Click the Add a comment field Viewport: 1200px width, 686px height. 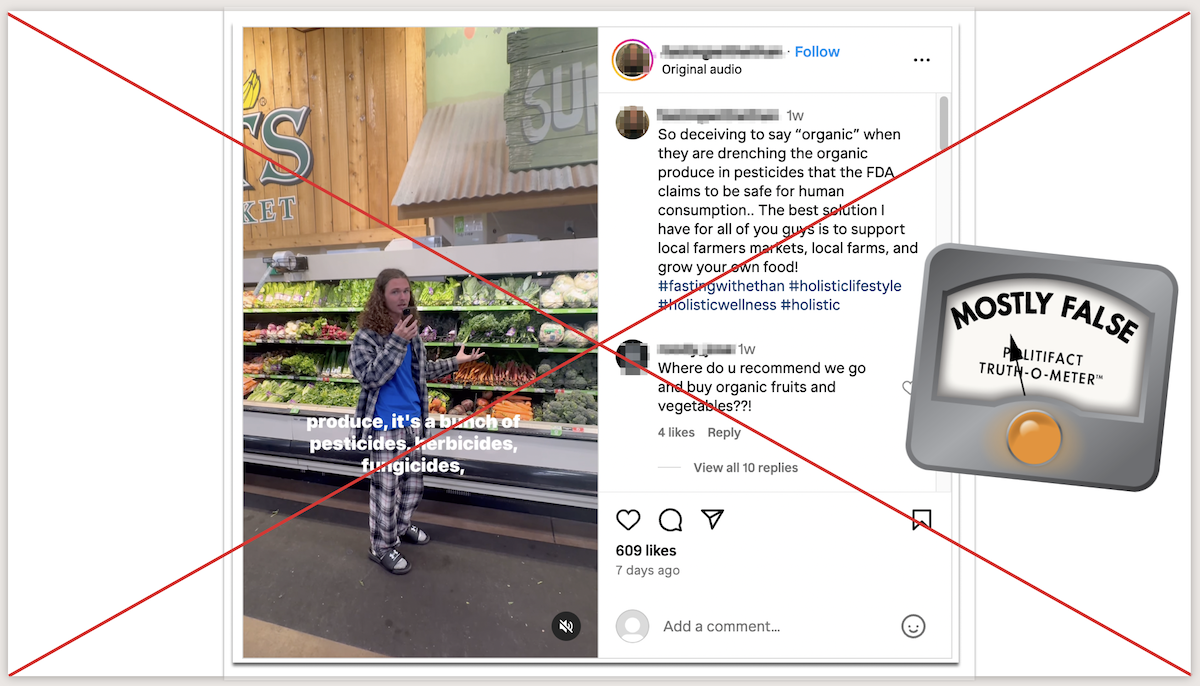coord(775,626)
